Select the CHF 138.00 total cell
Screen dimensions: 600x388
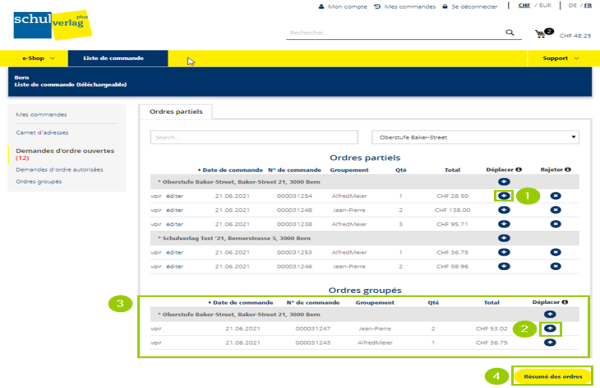[452, 210]
